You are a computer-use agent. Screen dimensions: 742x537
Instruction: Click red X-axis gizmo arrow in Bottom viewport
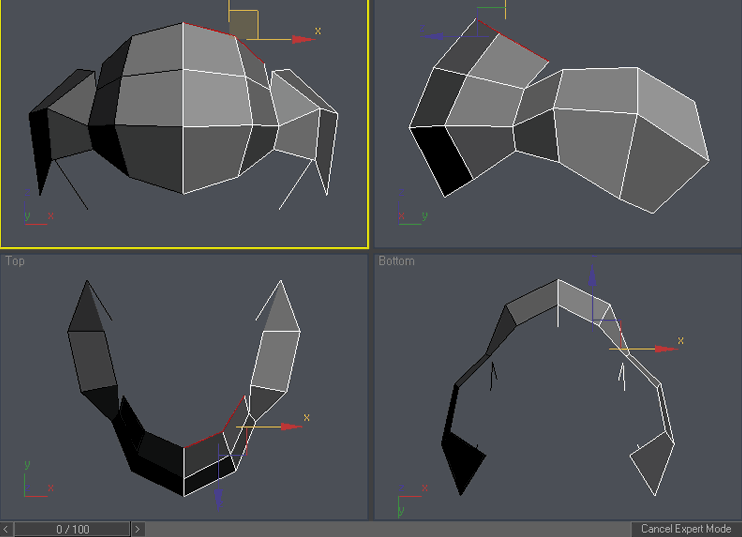point(664,349)
